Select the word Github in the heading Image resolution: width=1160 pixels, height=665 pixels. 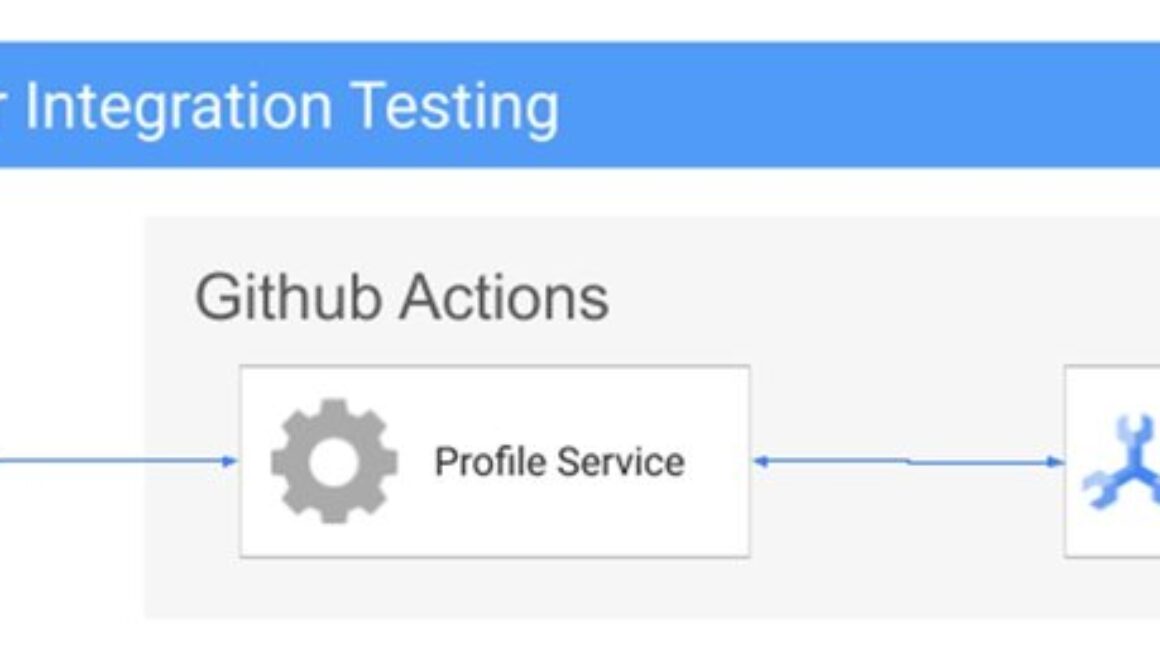click(289, 297)
